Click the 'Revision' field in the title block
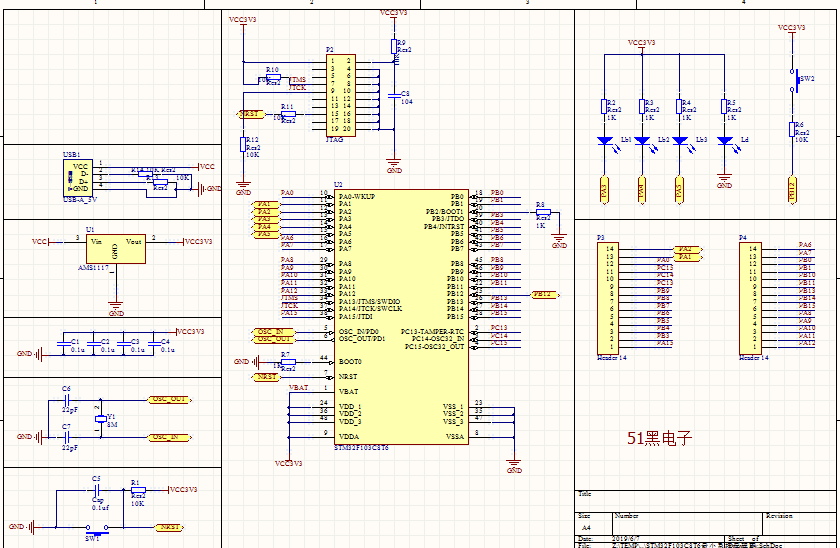The image size is (840, 548). (779, 516)
